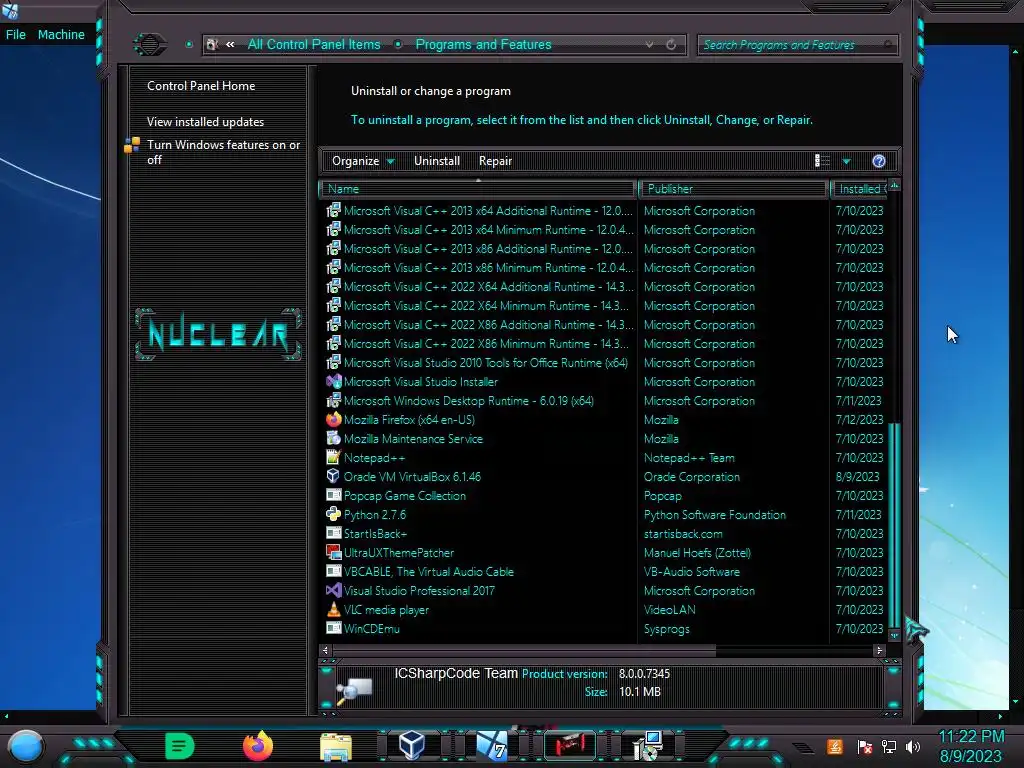The height and width of the screenshot is (768, 1024).
Task: Click the vertical scrollbar thumb
Action: [894, 524]
